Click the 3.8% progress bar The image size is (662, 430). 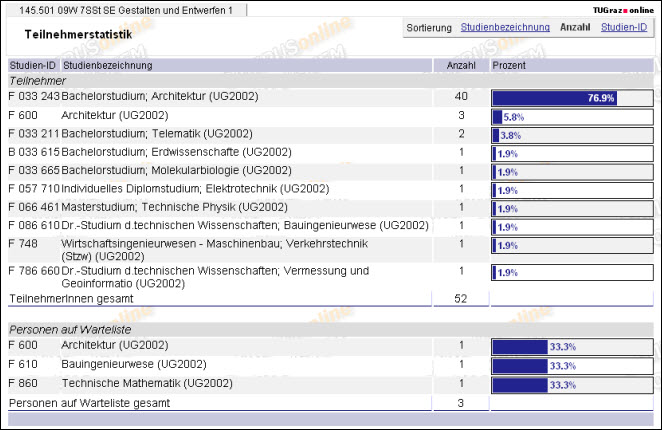pyautogui.click(x=572, y=136)
